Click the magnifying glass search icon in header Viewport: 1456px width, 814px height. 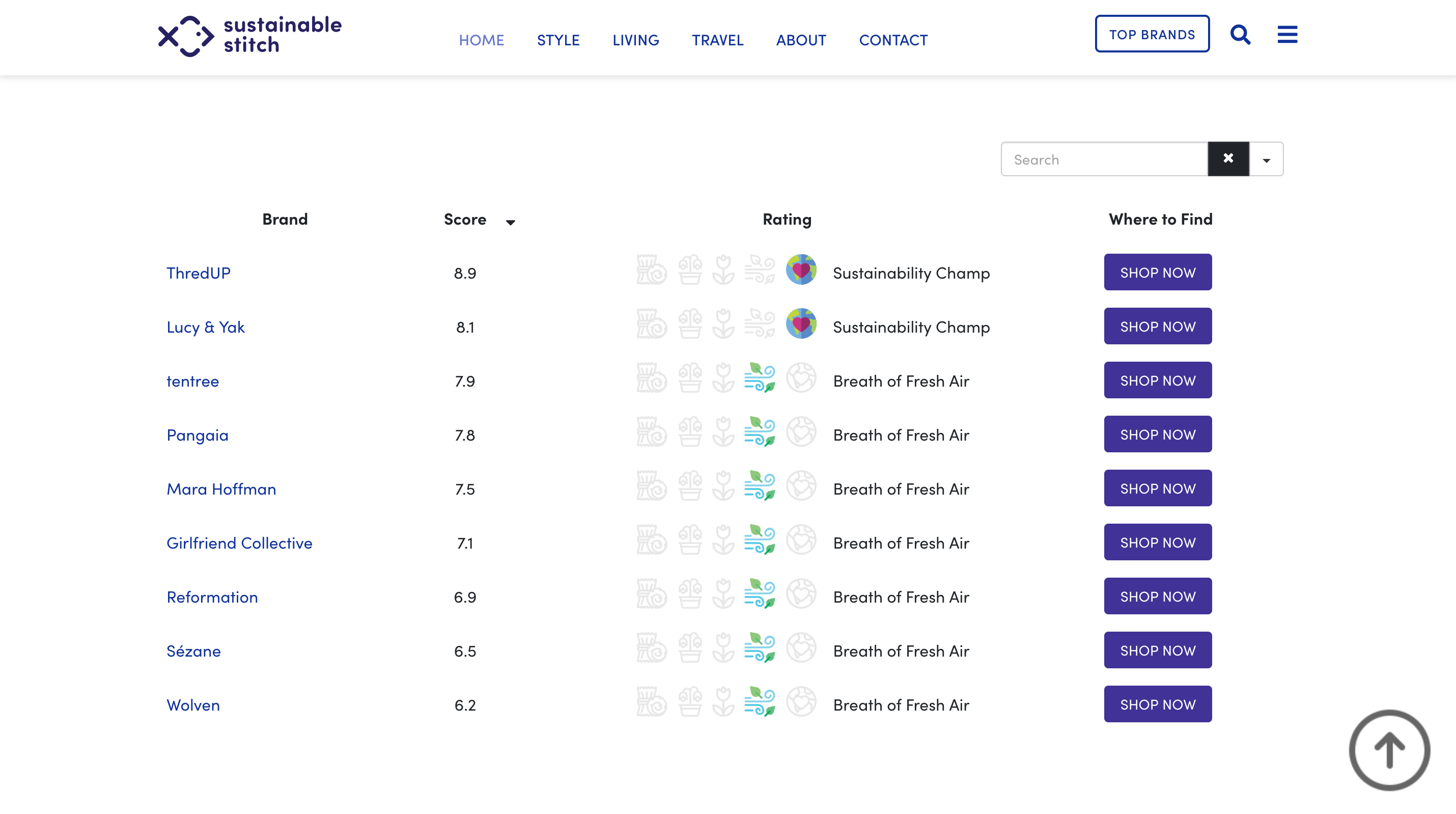[1240, 35]
